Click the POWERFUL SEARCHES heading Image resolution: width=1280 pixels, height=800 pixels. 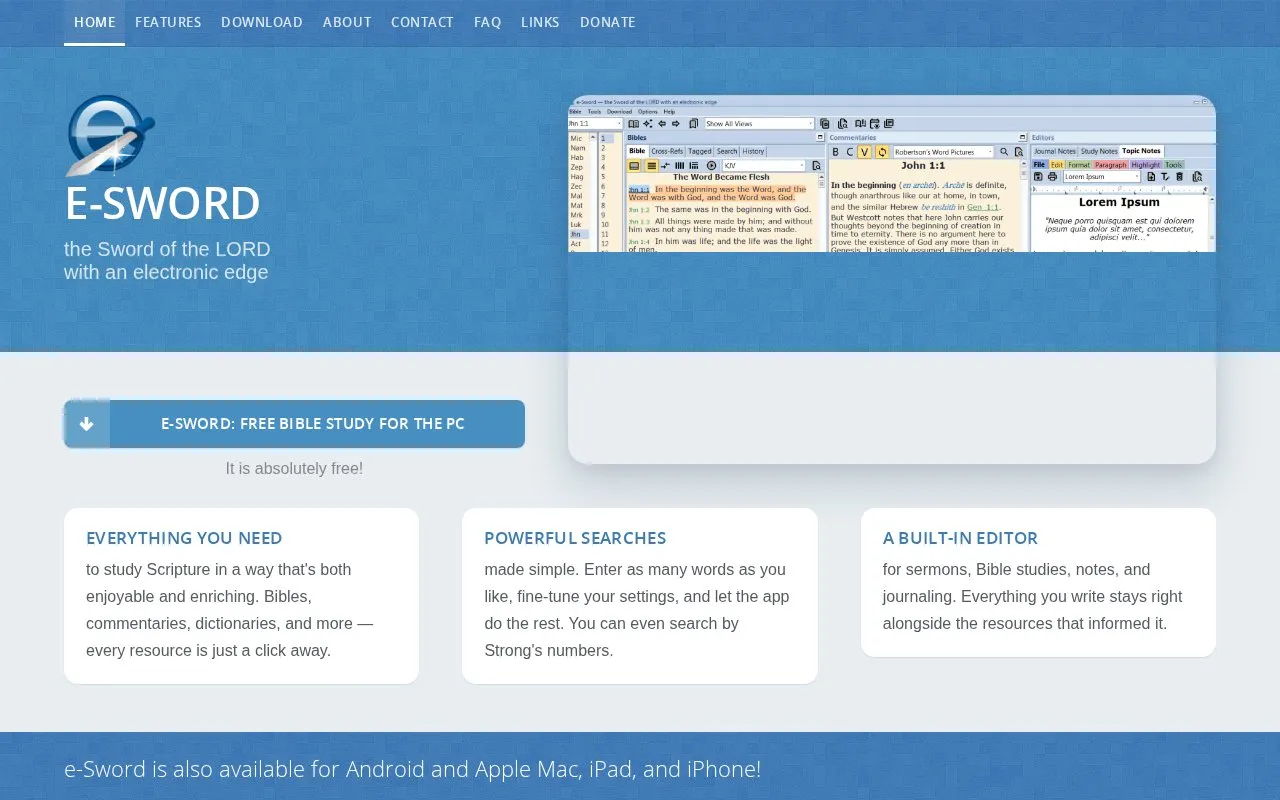(575, 538)
